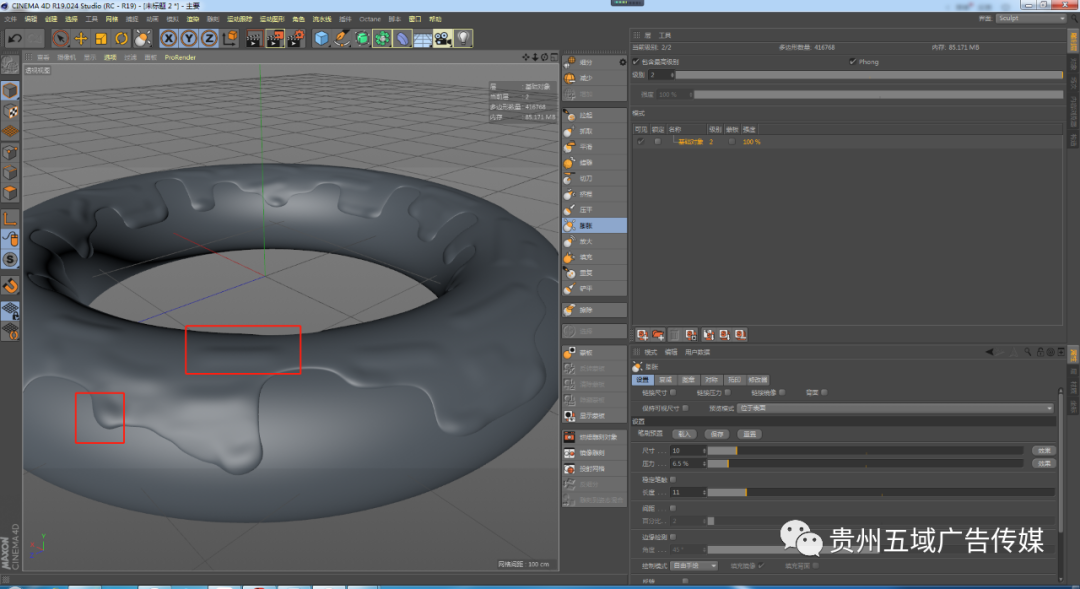Open the spline pen tool
Screen dimensions: 1080x589
coord(342,39)
